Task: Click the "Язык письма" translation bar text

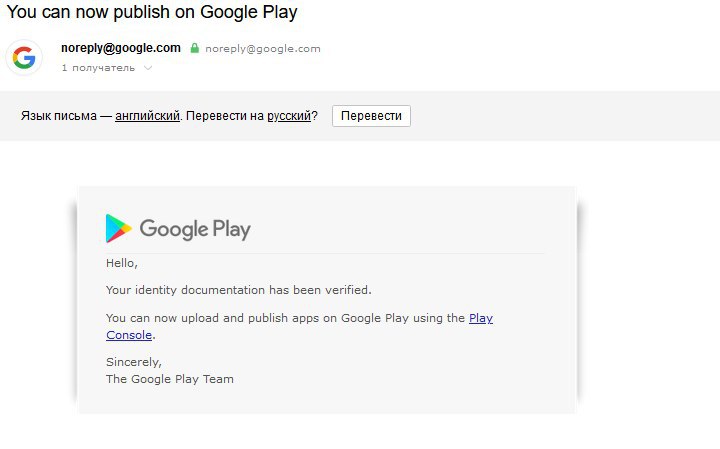Action: coord(58,116)
